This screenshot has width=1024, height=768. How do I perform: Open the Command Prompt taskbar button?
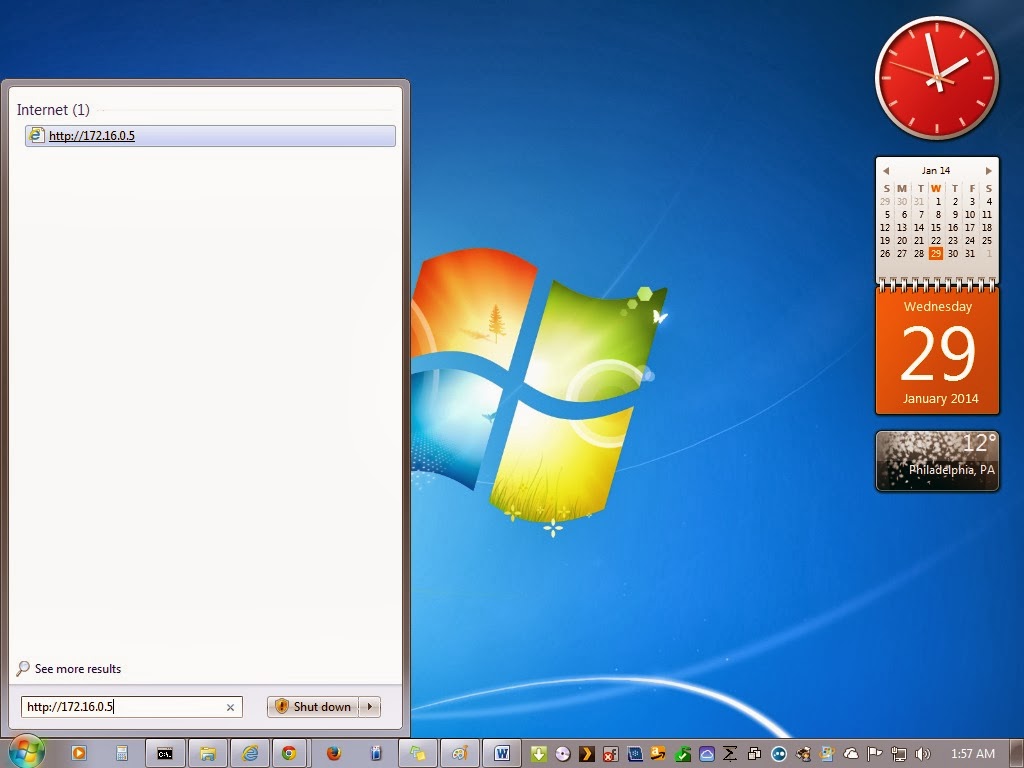tap(165, 754)
